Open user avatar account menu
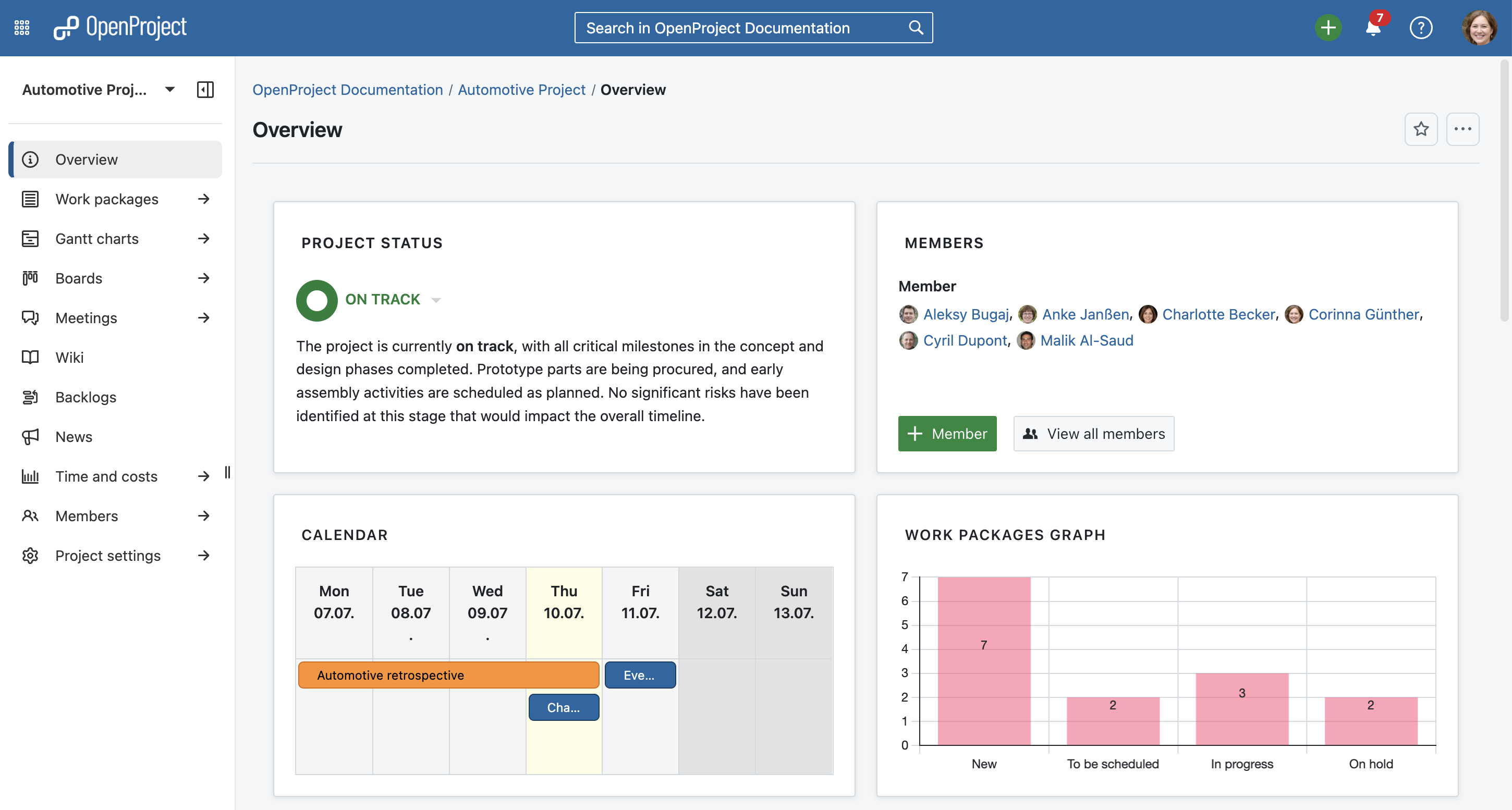This screenshot has height=810, width=1512. (1479, 28)
